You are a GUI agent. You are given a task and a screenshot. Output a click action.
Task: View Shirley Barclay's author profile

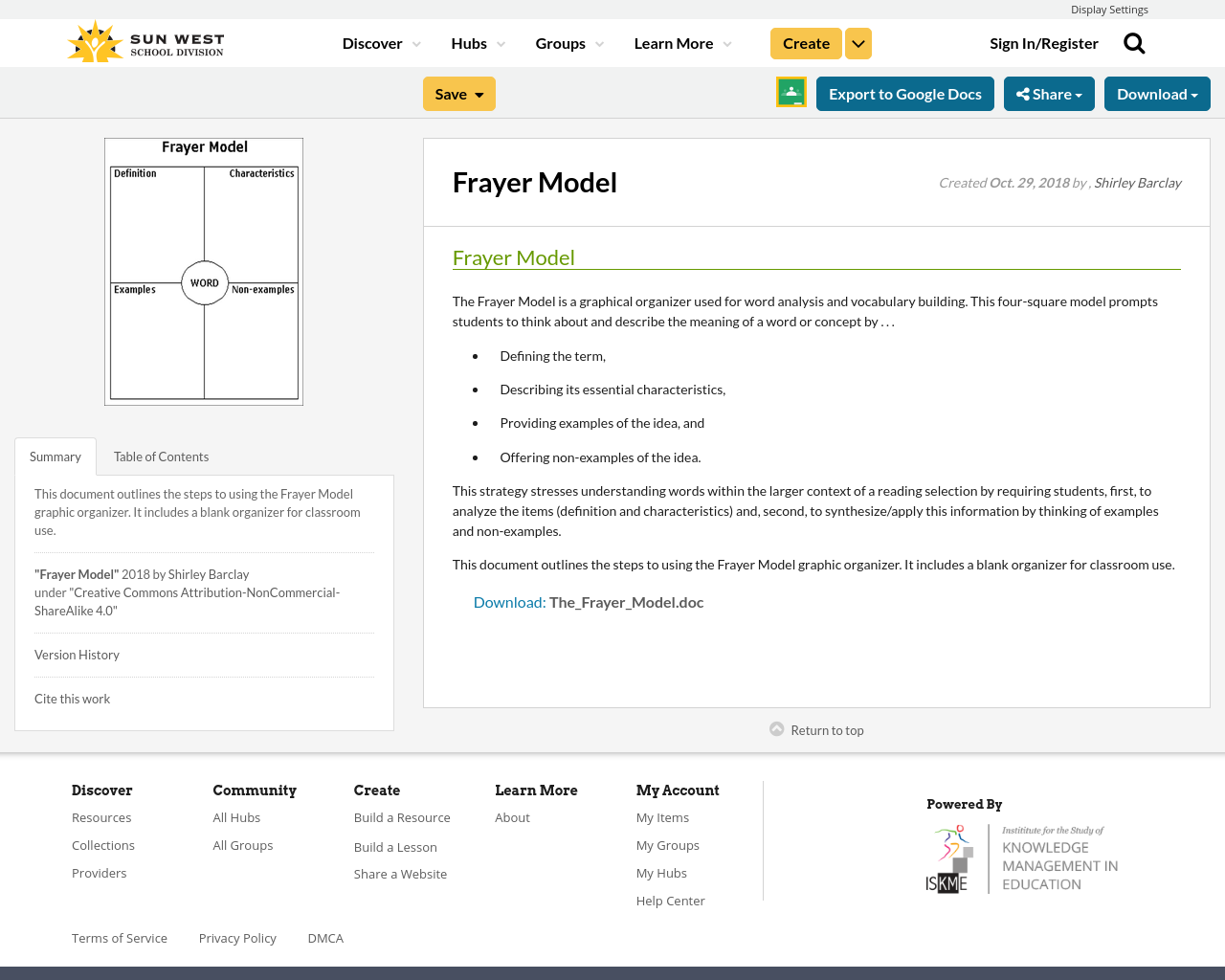[x=1137, y=182]
